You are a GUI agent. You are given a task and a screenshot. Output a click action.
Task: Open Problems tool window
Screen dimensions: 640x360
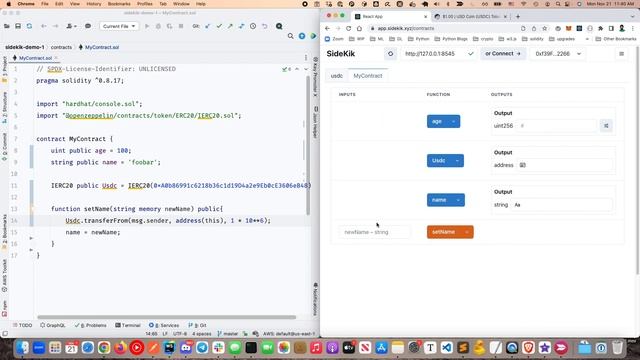[91, 325]
